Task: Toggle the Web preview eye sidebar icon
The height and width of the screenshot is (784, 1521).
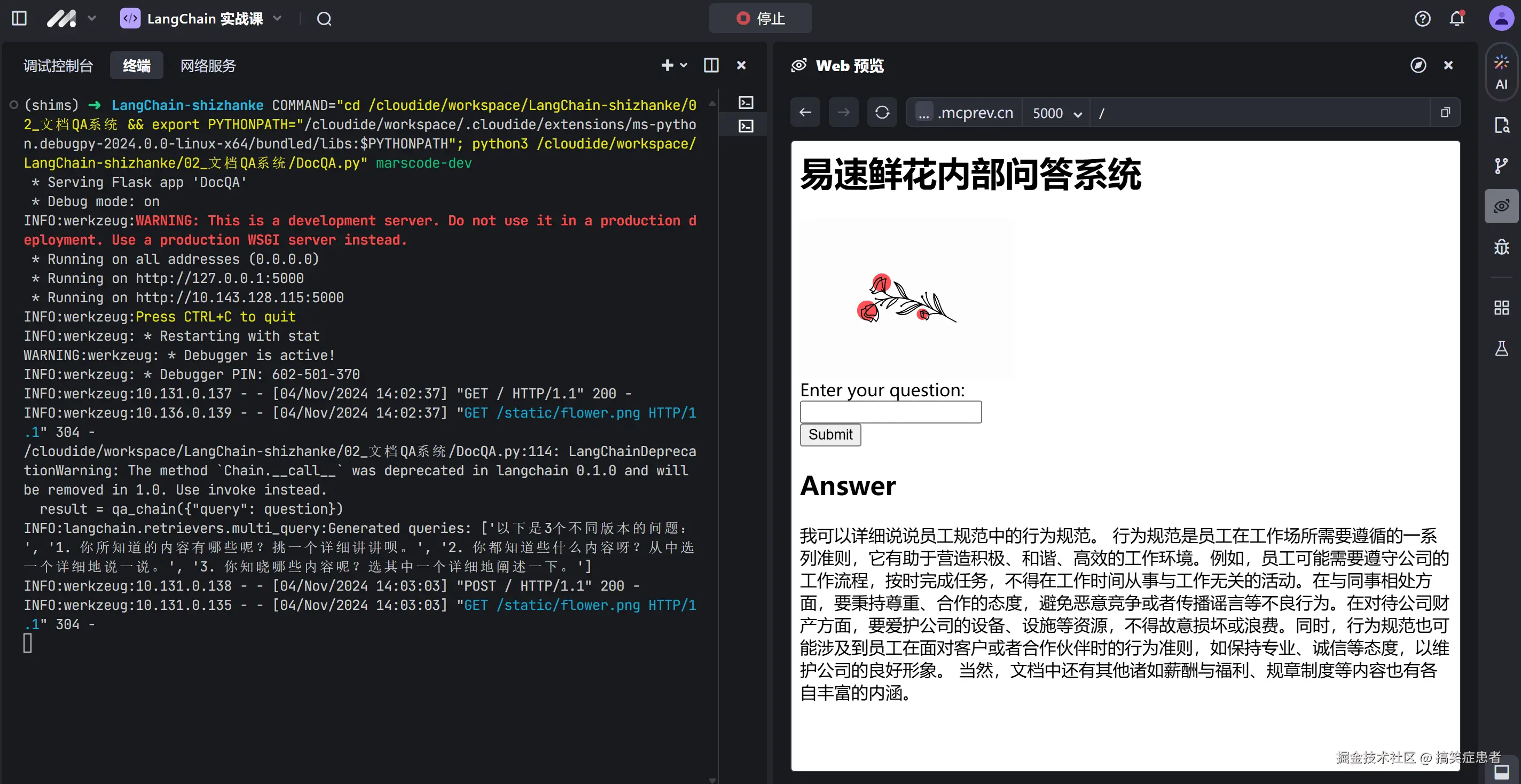Action: tap(1502, 206)
